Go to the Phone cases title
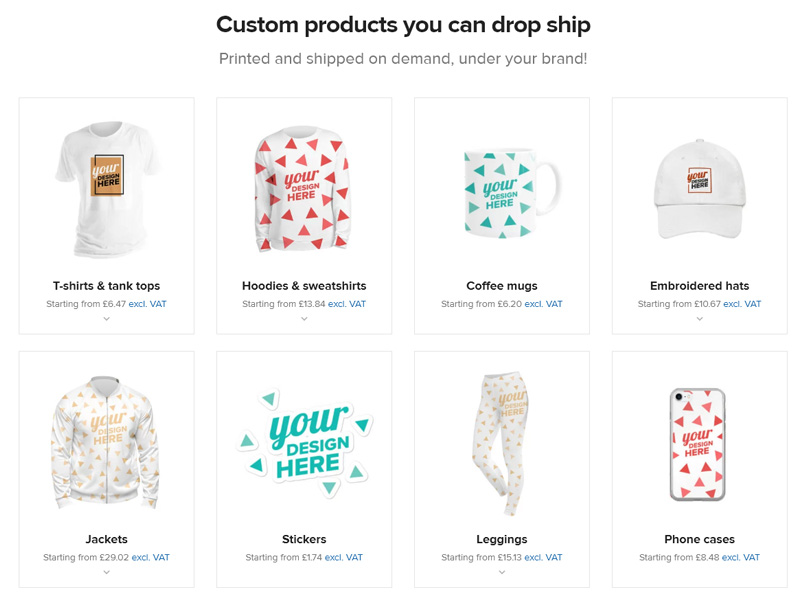This screenshot has height=599, width=808. [699, 539]
